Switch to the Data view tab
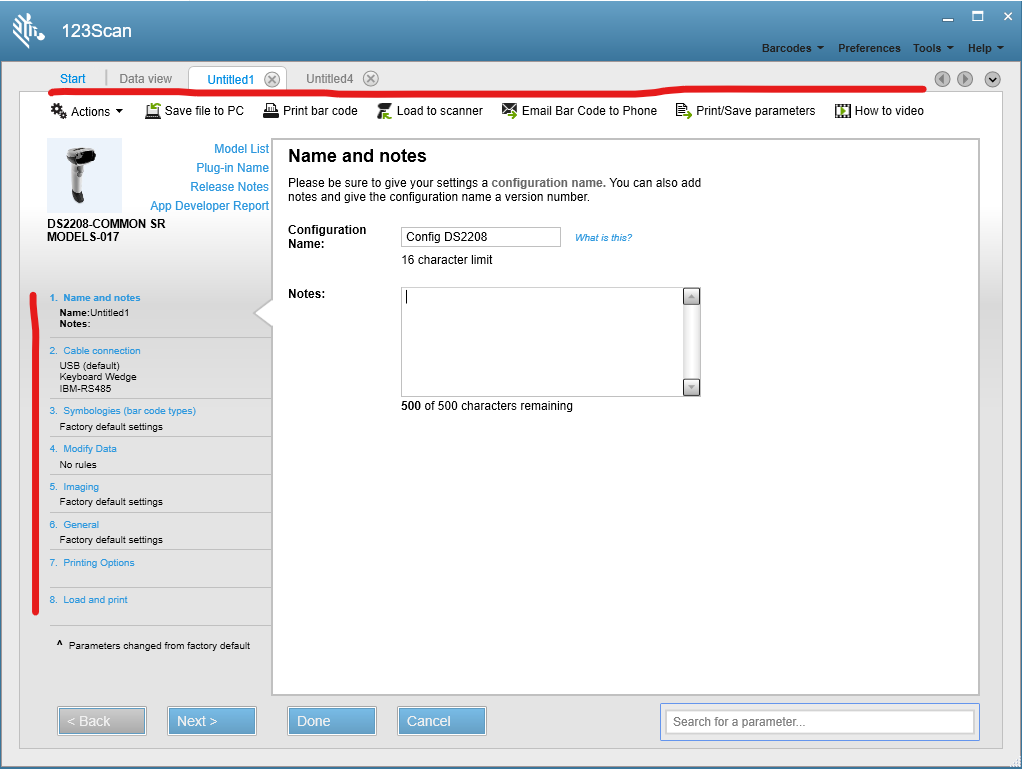The height and width of the screenshot is (769, 1022). coord(145,79)
